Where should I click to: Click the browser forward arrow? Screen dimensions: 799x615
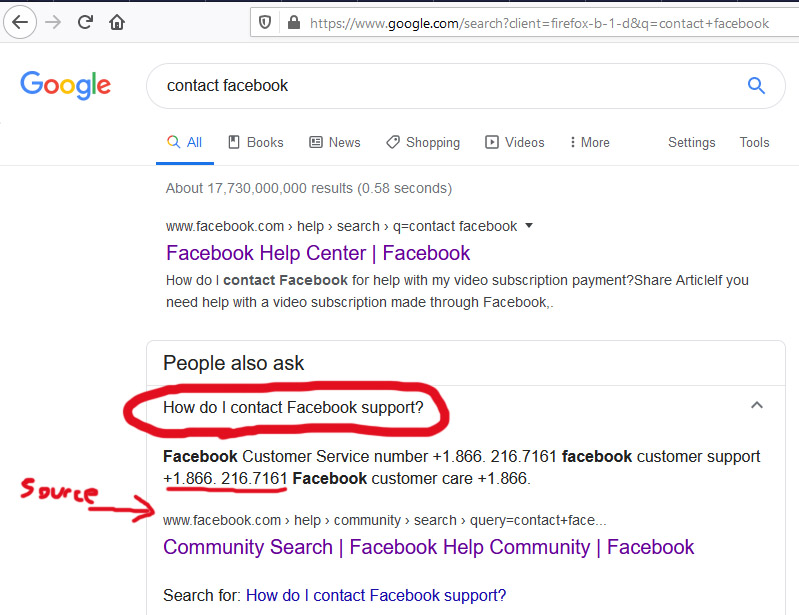[53, 22]
